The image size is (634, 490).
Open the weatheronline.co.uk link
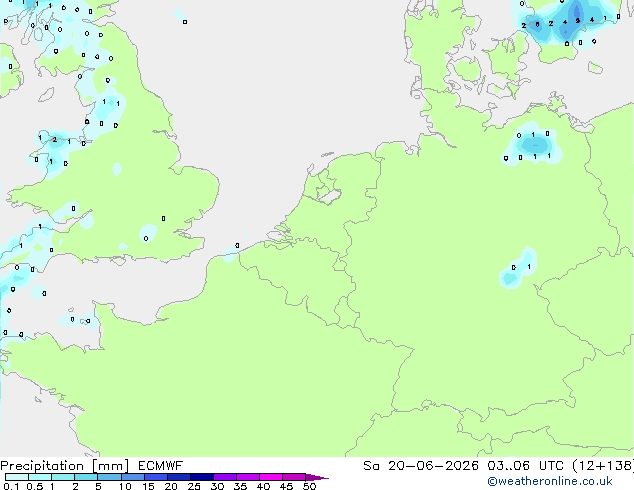(x=550, y=481)
